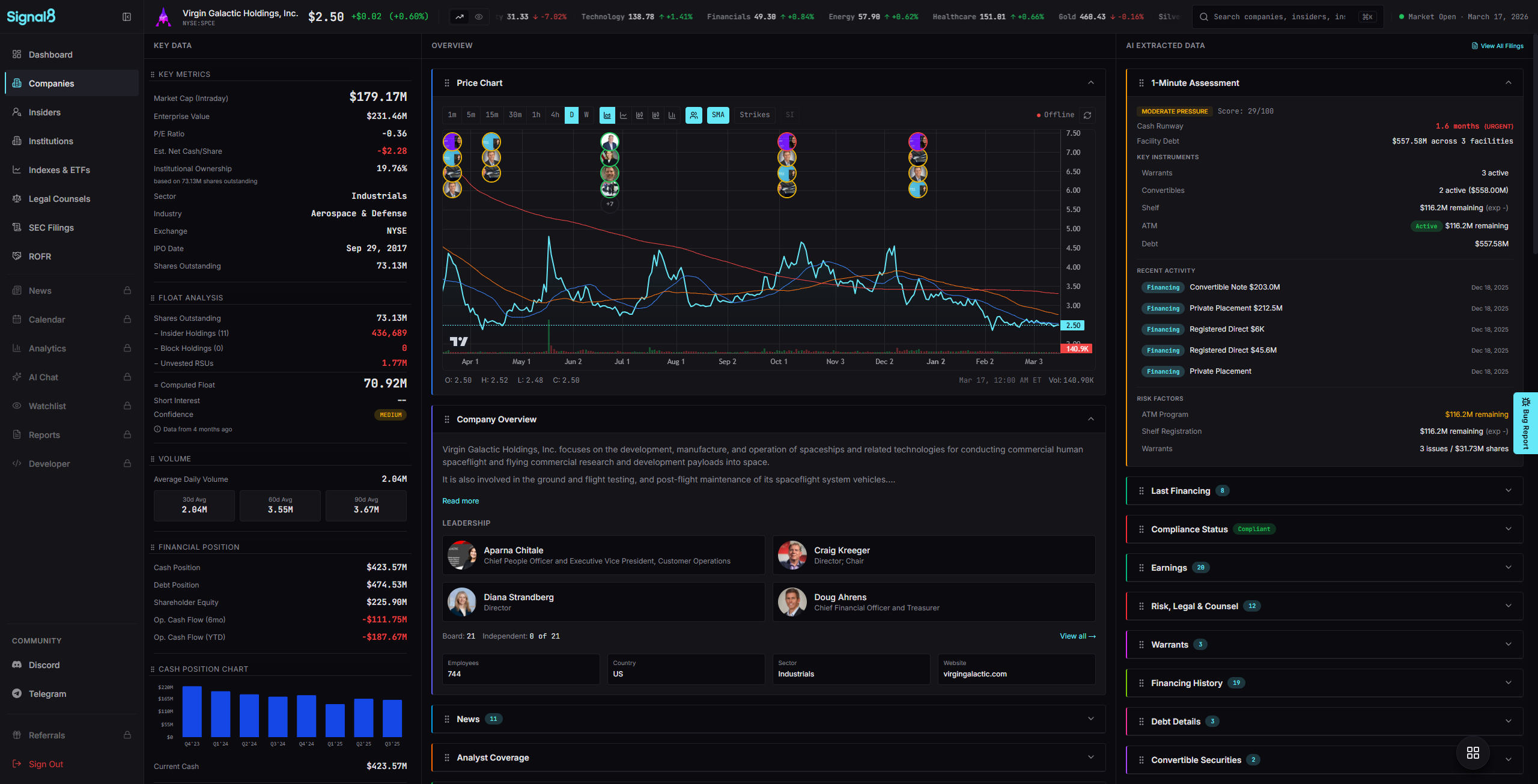The image size is (1538, 784).
Task: Click the ROFR sidebar icon
Action: (17, 257)
